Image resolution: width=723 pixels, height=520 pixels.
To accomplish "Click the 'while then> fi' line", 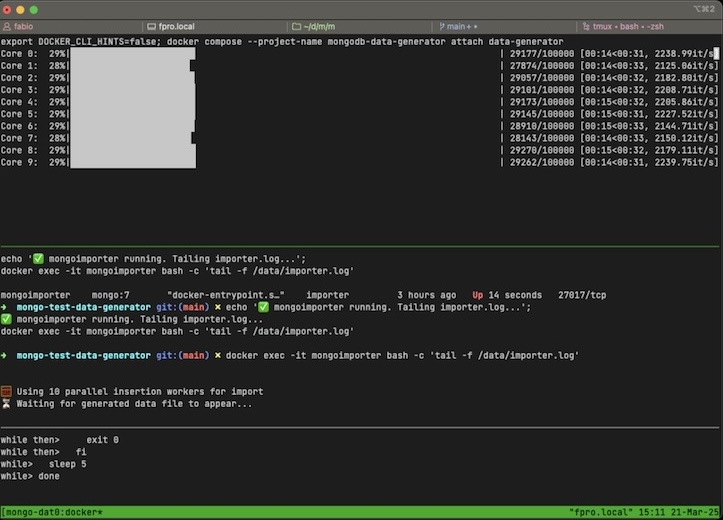I will click(43, 452).
